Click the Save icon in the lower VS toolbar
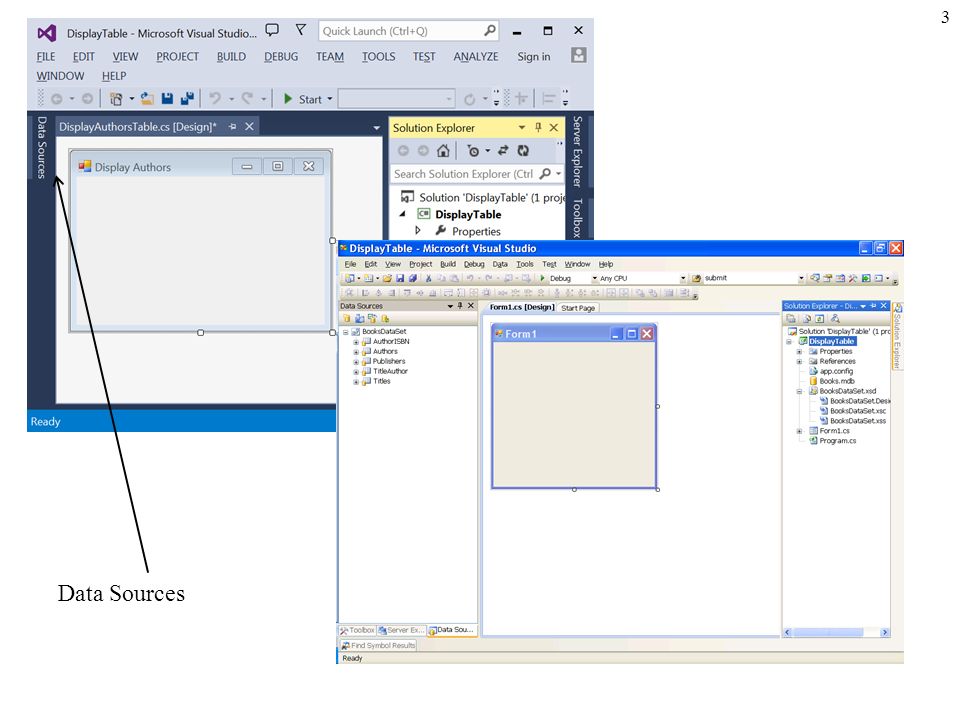Image resolution: width=960 pixels, height=720 pixels. (400, 278)
